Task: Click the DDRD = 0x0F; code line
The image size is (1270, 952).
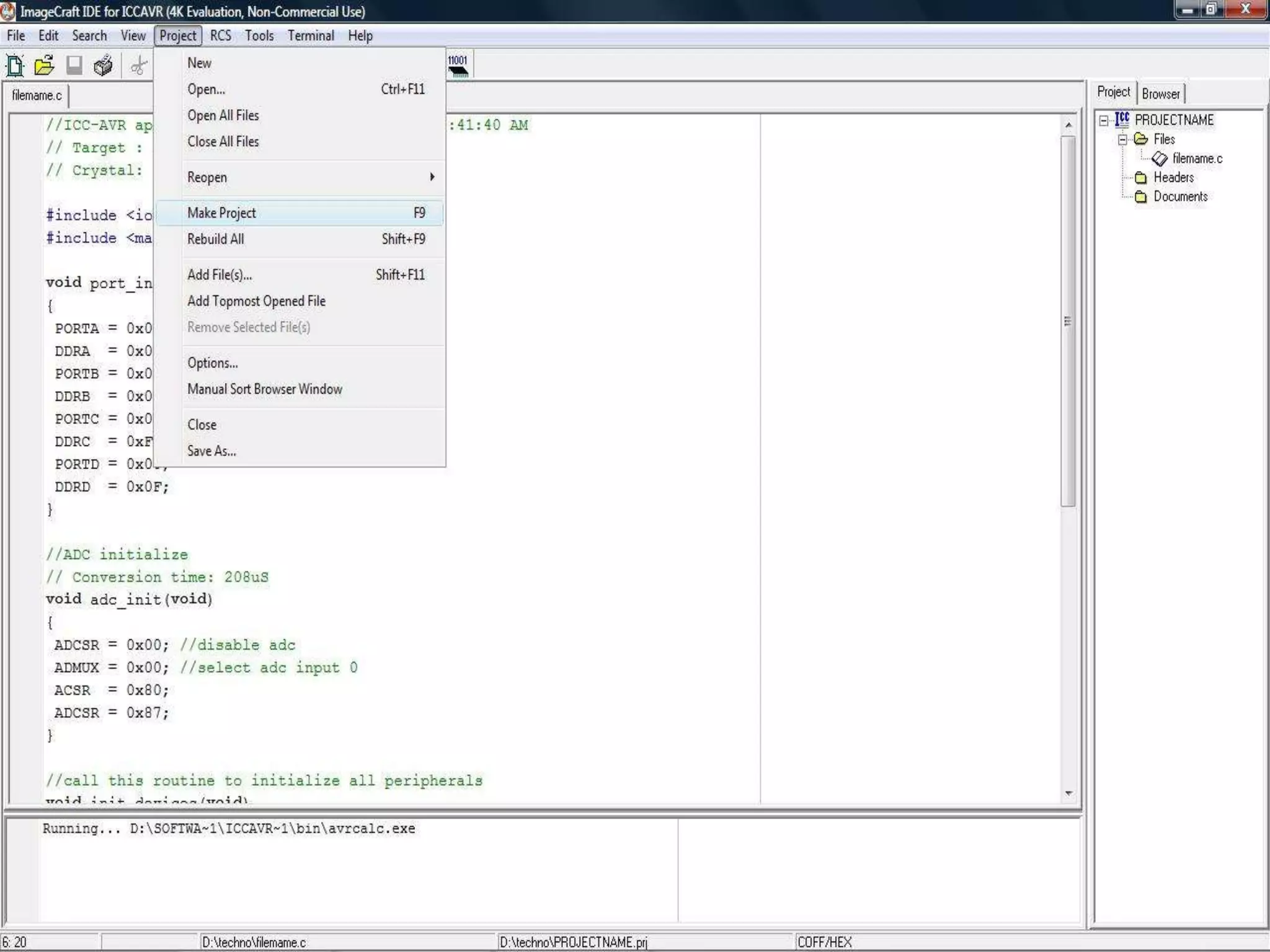Action: tap(112, 487)
